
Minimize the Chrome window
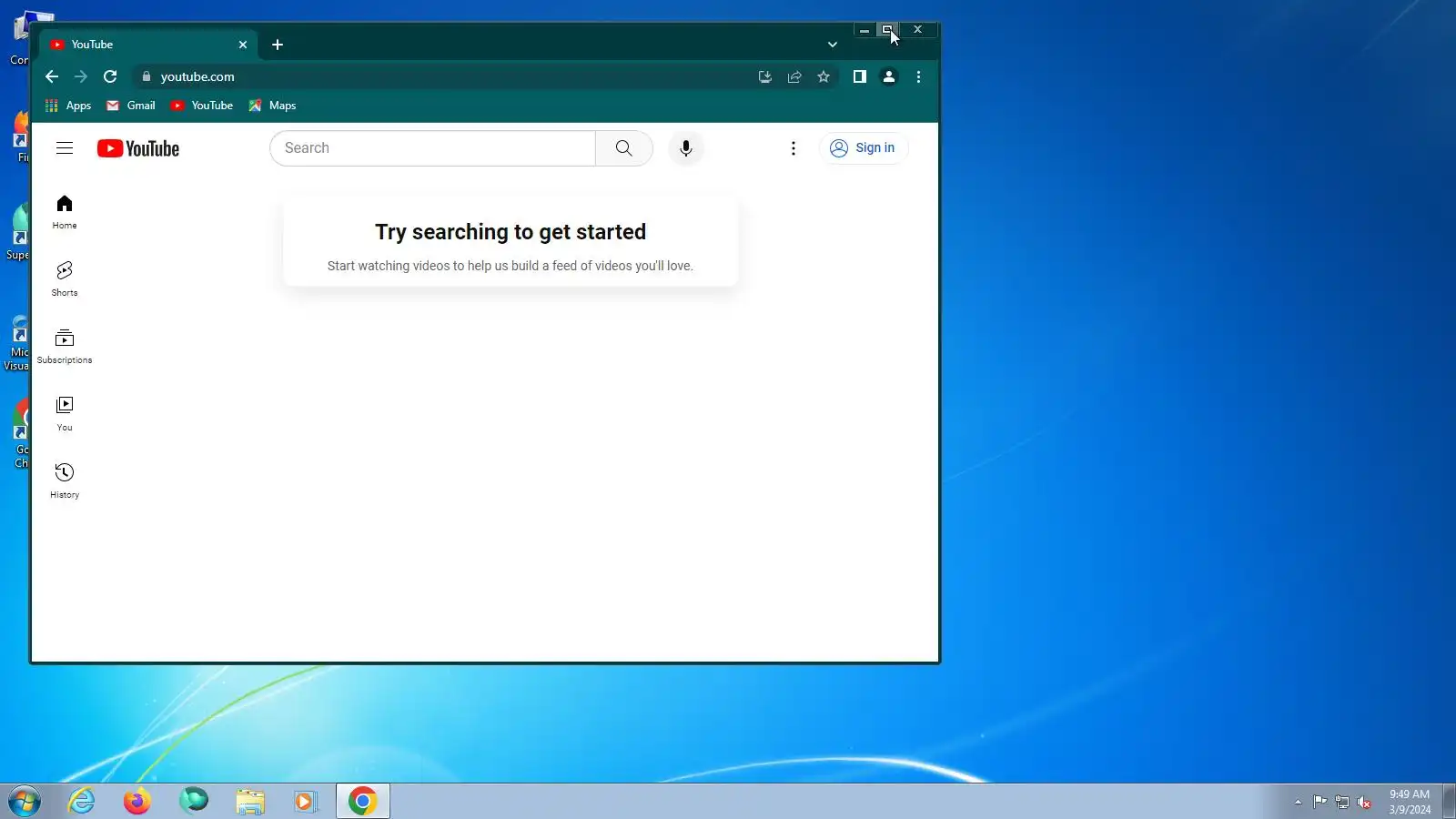pyautogui.click(x=864, y=30)
